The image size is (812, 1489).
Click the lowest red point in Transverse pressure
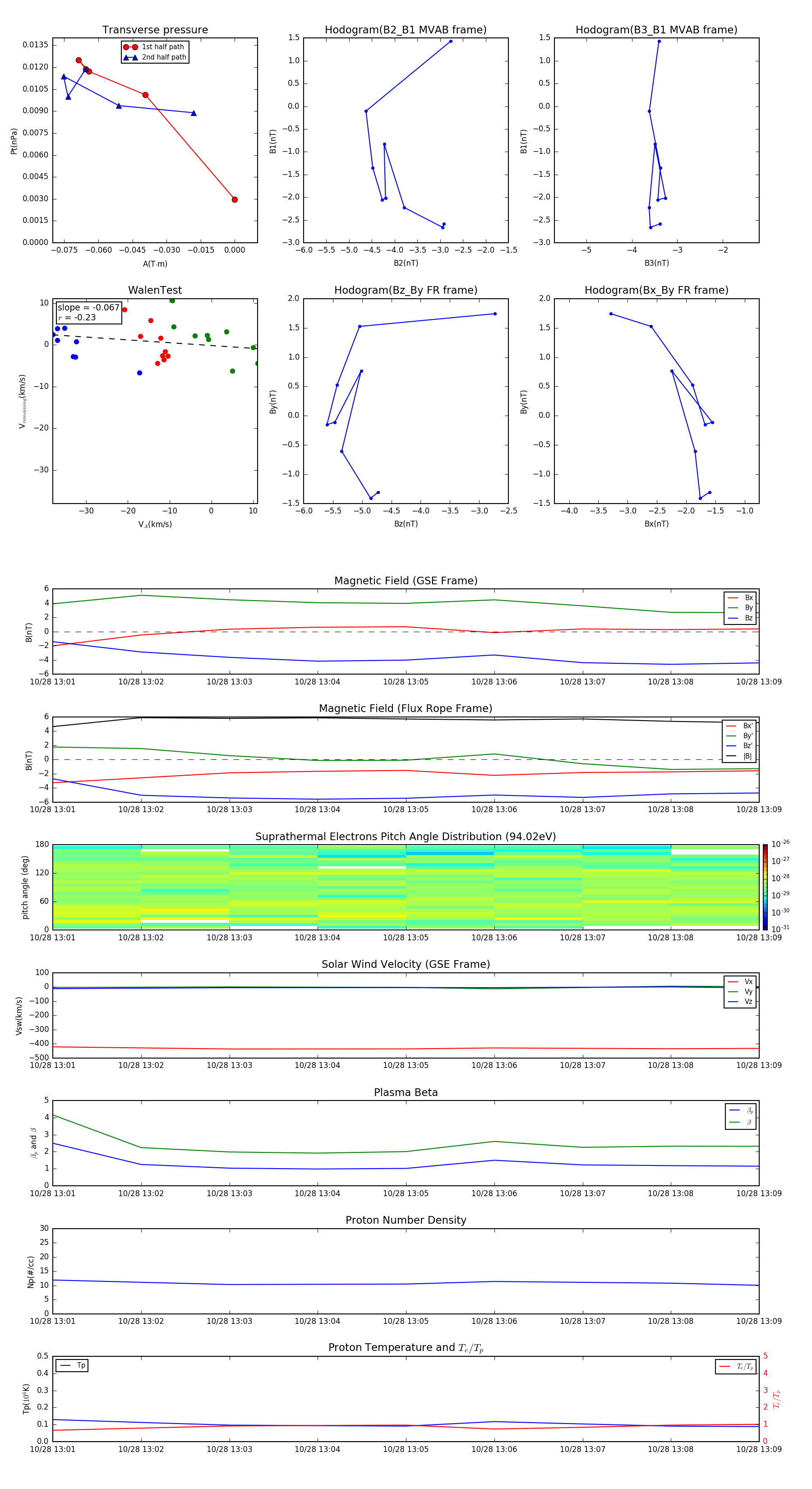click(x=235, y=199)
